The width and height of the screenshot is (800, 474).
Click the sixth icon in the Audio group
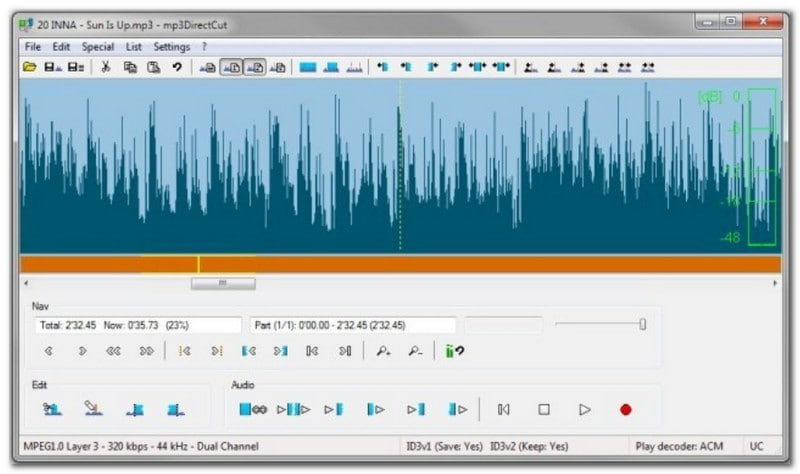tap(458, 409)
